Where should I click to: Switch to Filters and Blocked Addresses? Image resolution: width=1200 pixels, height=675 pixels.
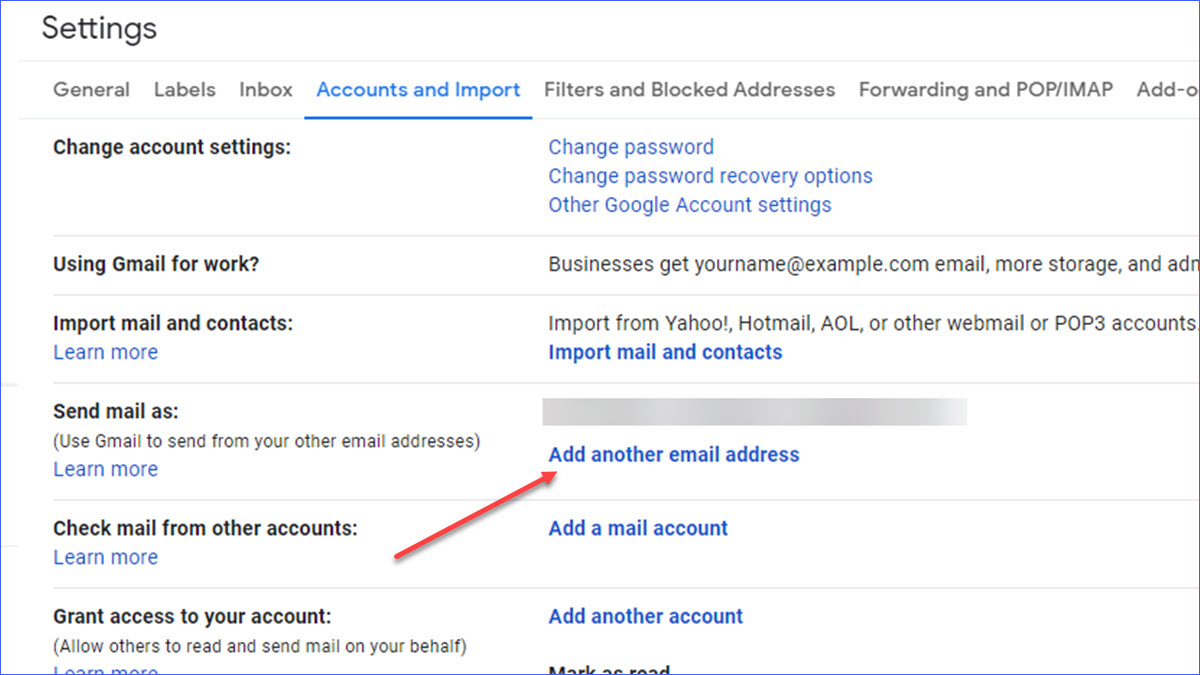point(689,89)
